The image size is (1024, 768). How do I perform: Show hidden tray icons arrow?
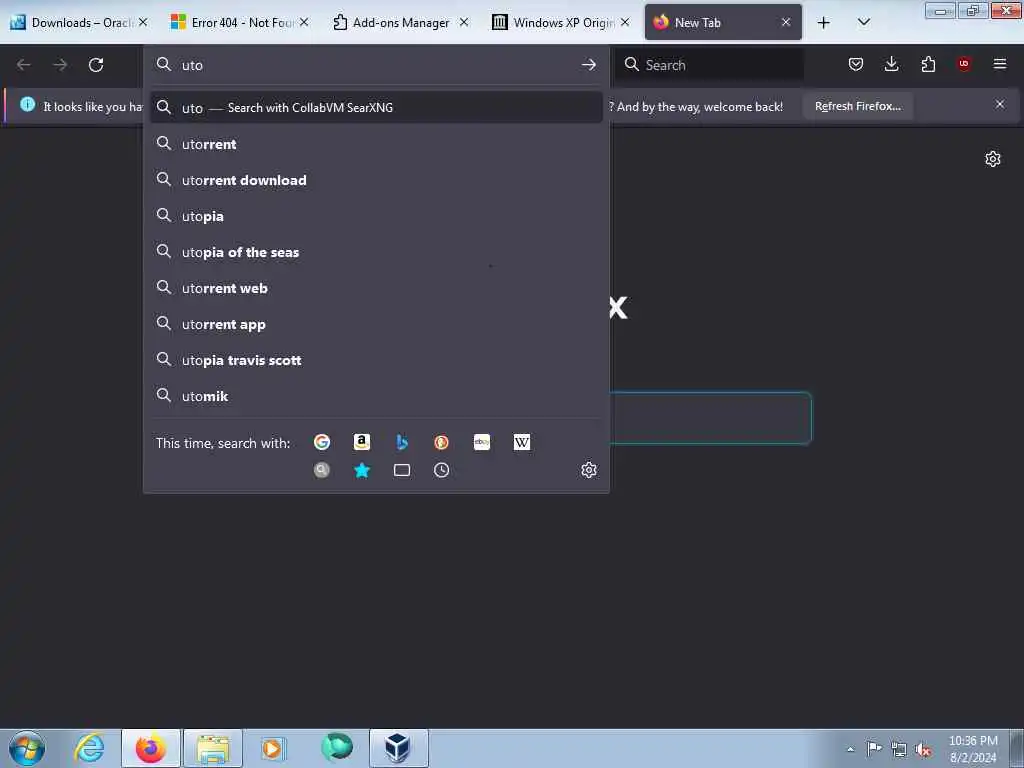[850, 749]
